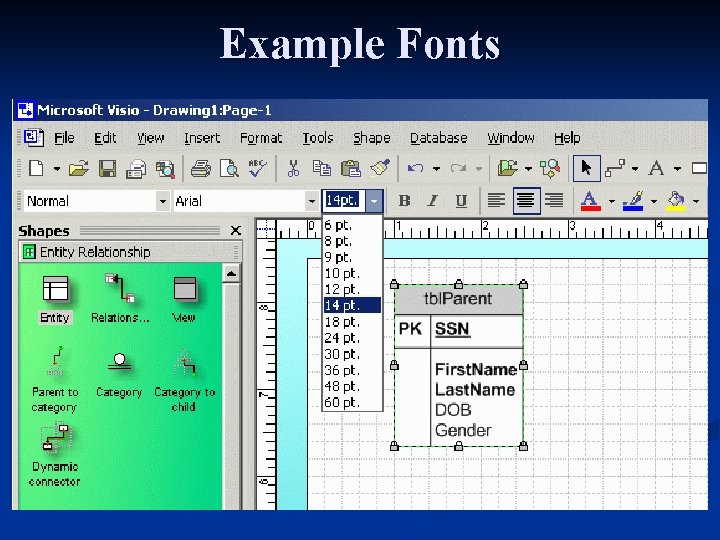Expand line color options arrow
The height and width of the screenshot is (540, 720).
coord(654,201)
